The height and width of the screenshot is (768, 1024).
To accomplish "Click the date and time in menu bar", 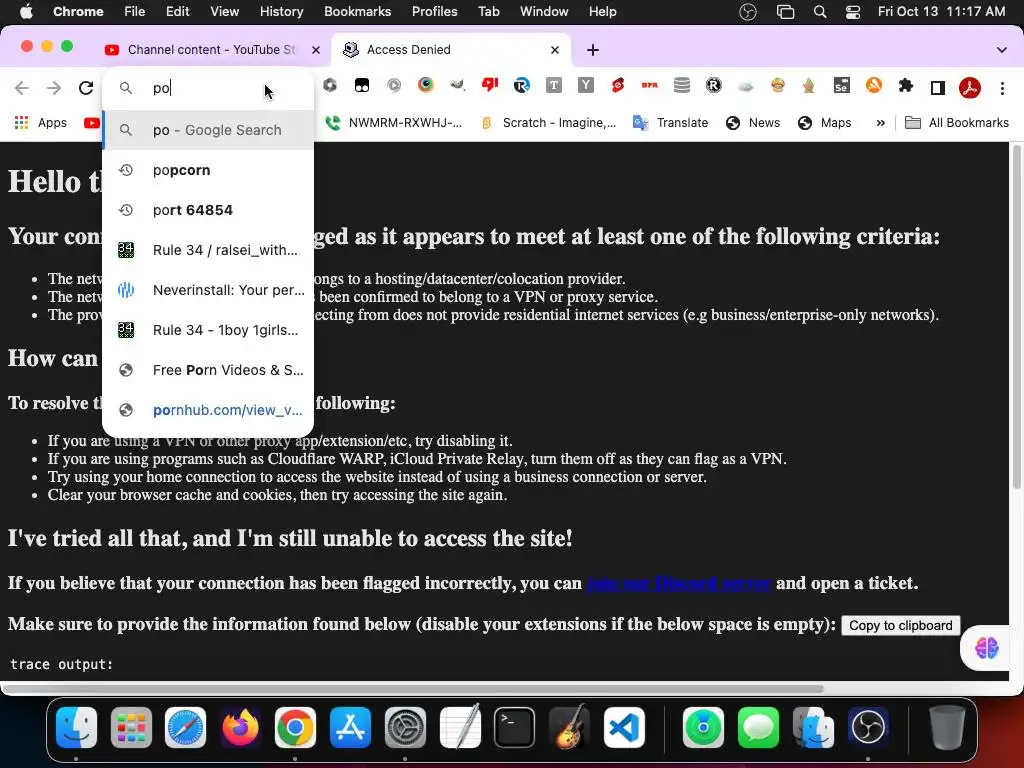I will (941, 12).
